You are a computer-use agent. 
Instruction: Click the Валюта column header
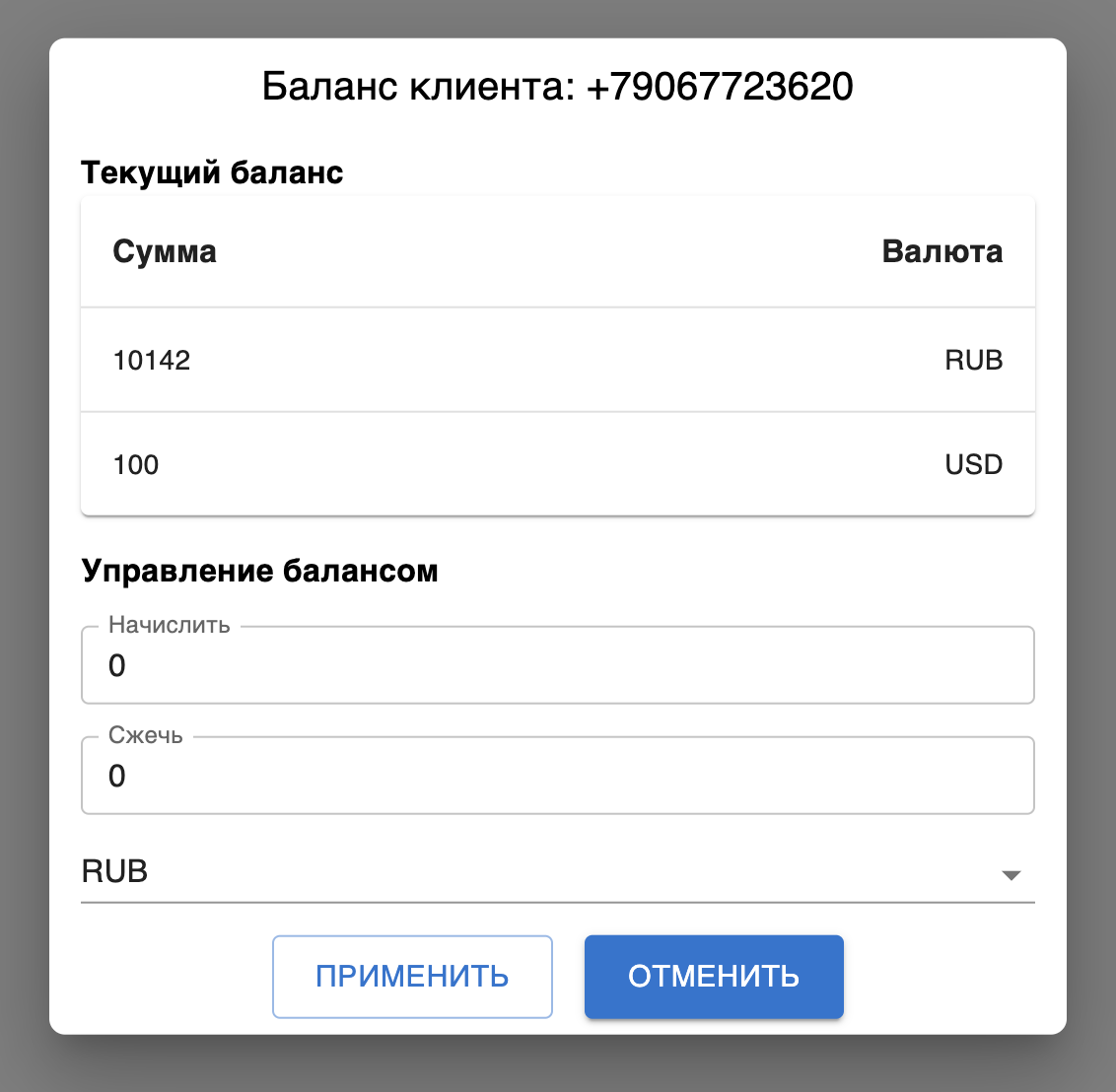(x=942, y=252)
